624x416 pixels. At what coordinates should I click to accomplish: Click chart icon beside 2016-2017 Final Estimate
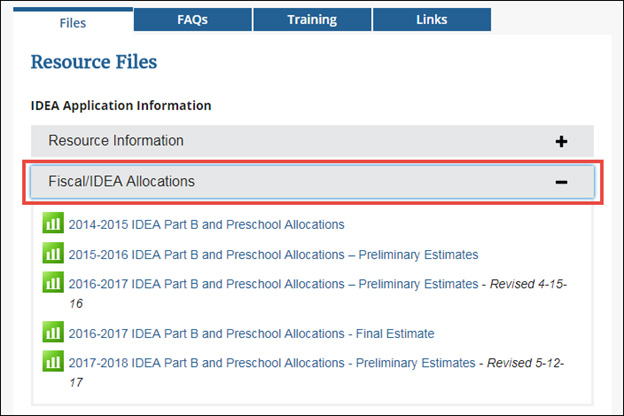coord(54,333)
